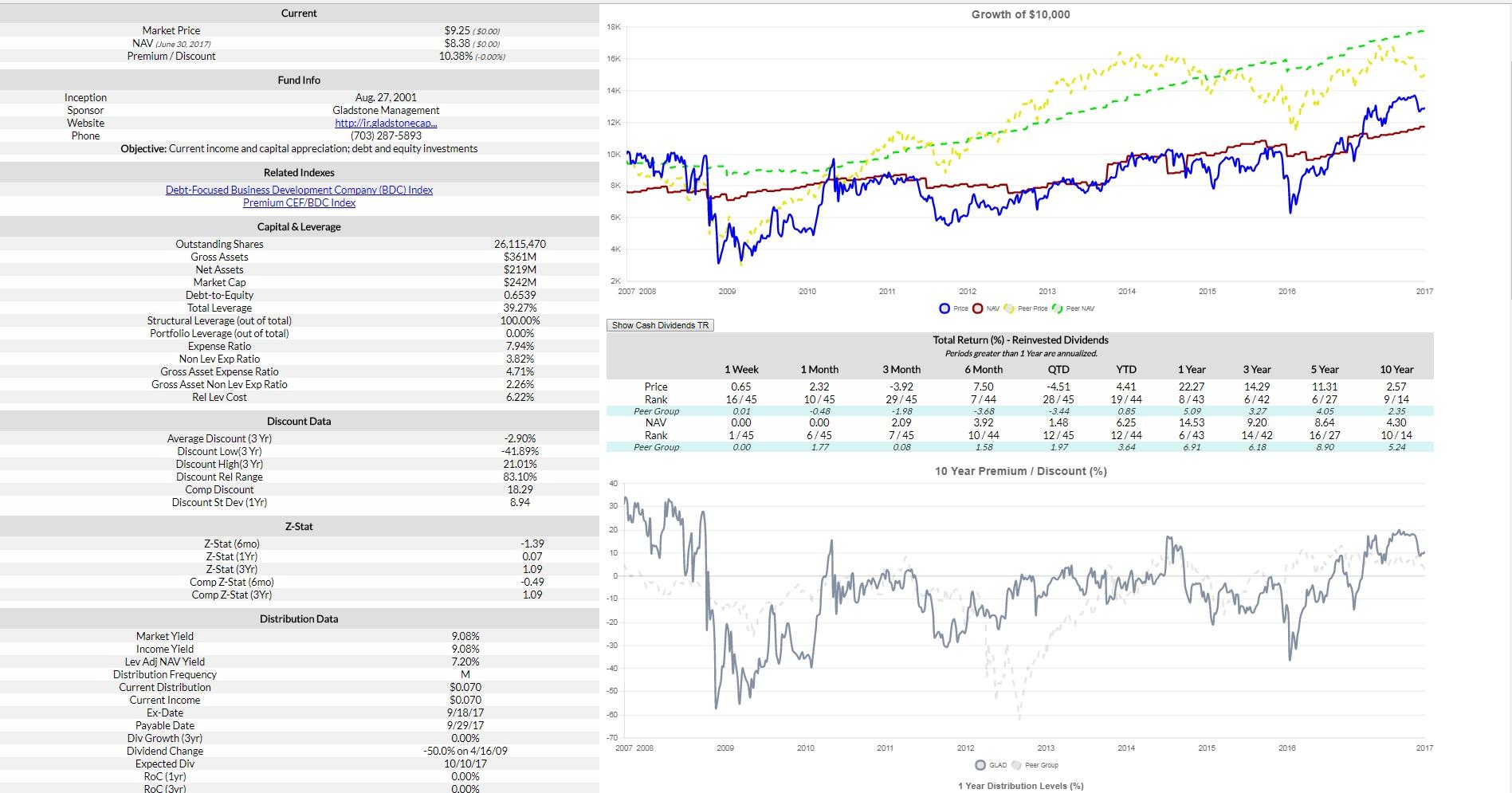The height and width of the screenshot is (793, 1512).
Task: Hide the yellow Peer Price series via legend
Action: click(x=1010, y=308)
